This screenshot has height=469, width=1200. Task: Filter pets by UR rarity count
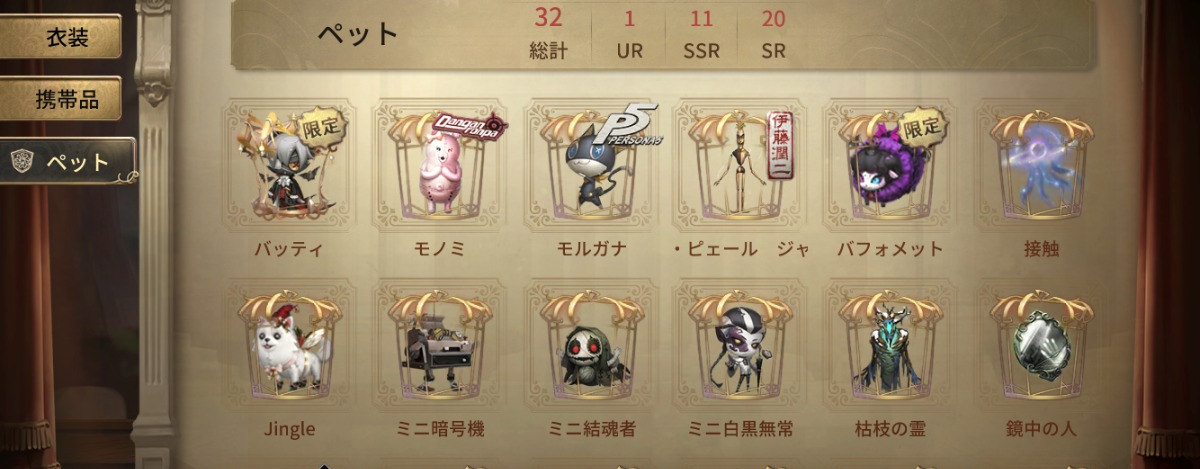pyautogui.click(x=629, y=33)
